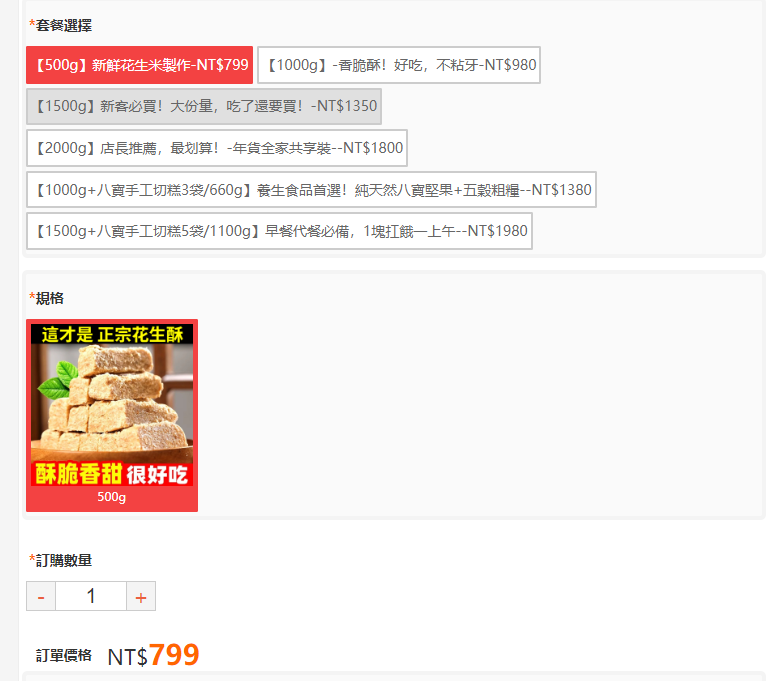Viewport: 769px width, 681px height.
Task: Select the 【500g】新鮮花生米製作 NT$799 package
Action: [x=139, y=65]
